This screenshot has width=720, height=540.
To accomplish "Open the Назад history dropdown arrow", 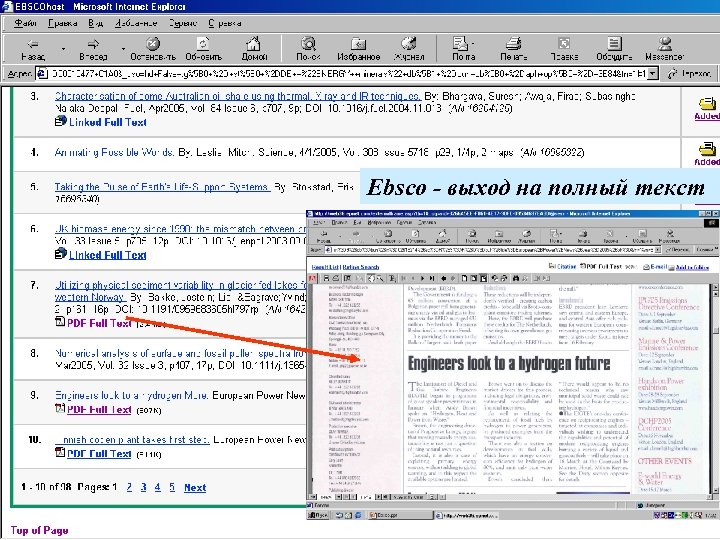I will (63, 48).
